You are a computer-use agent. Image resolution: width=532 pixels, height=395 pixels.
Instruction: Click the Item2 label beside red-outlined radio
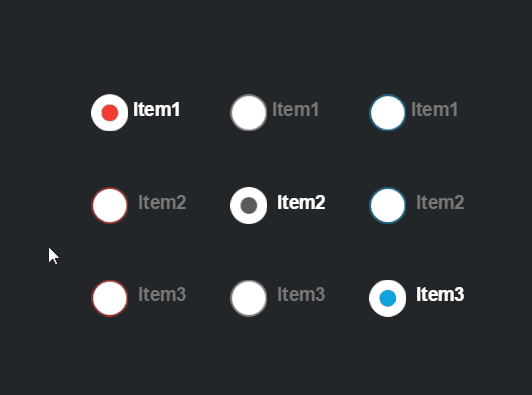162,202
